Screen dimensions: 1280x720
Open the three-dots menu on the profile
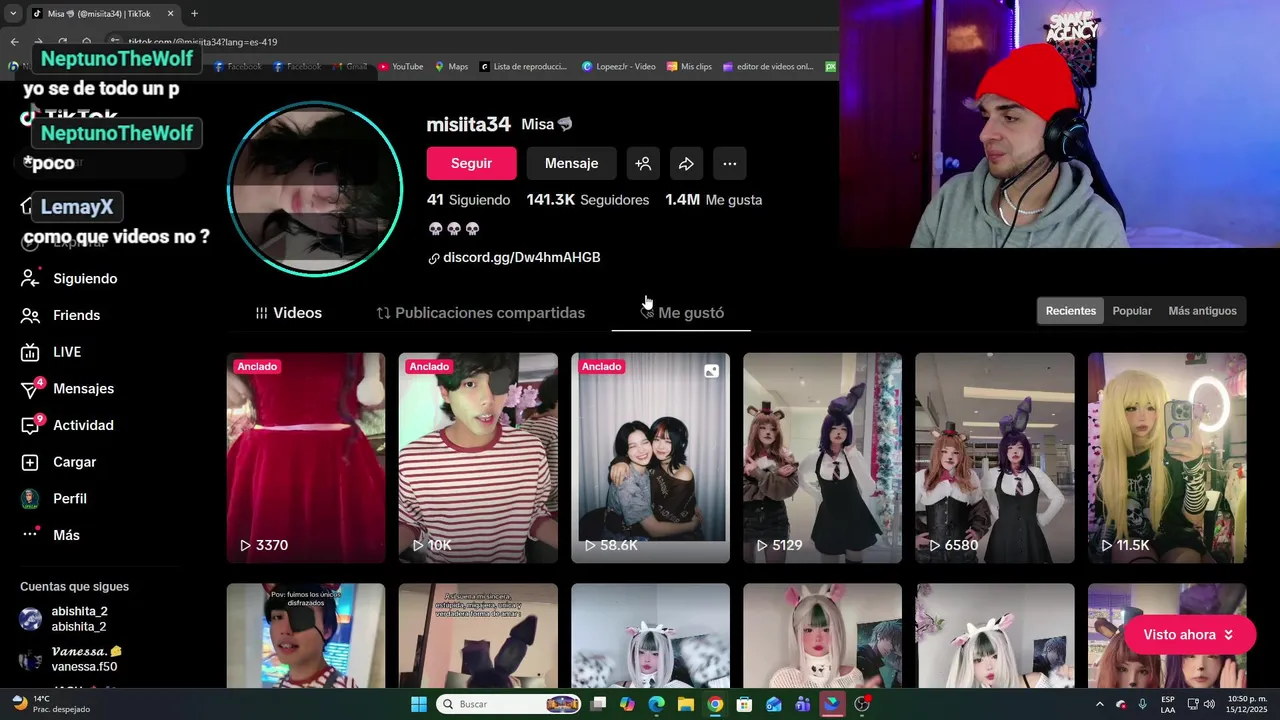point(729,163)
